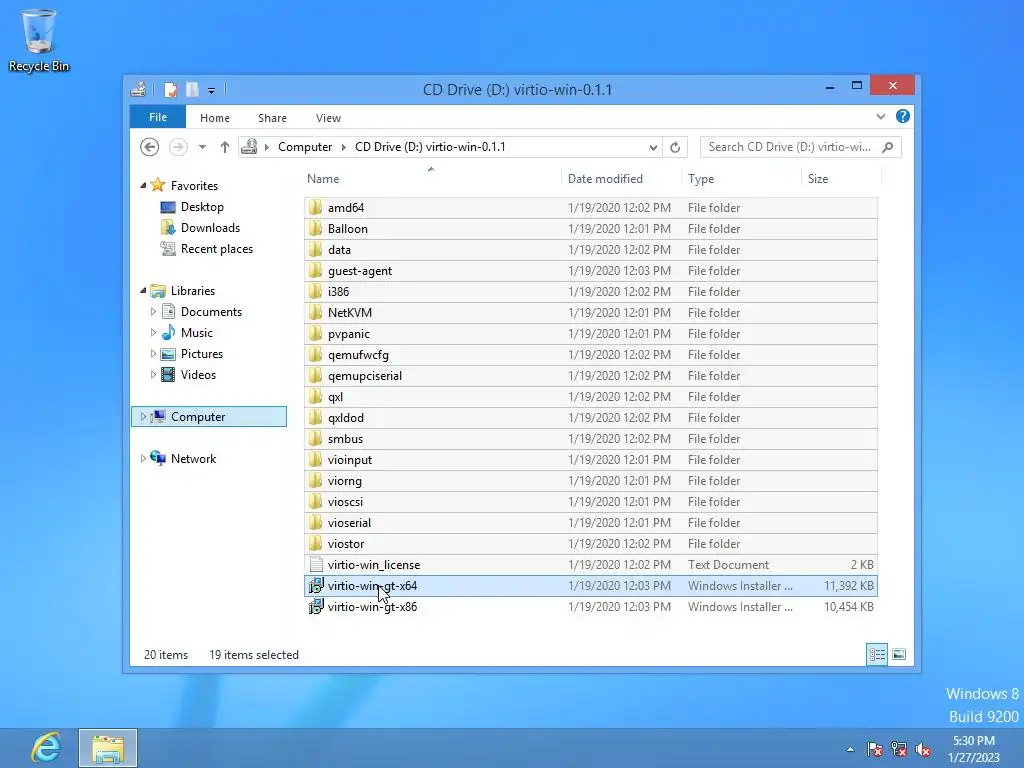Click the vioinput folder name
Screen dimensions: 1024x768
[x=350, y=460]
